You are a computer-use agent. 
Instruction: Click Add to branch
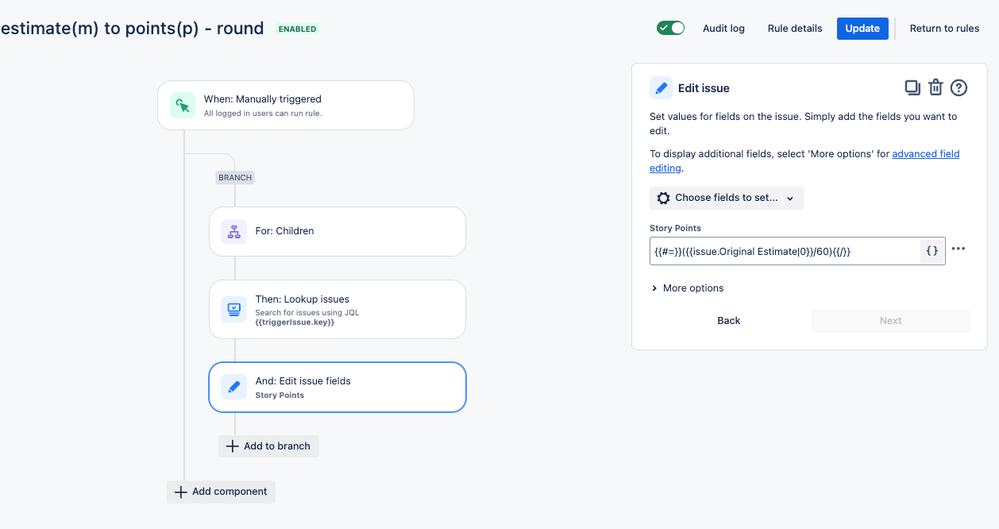(269, 446)
